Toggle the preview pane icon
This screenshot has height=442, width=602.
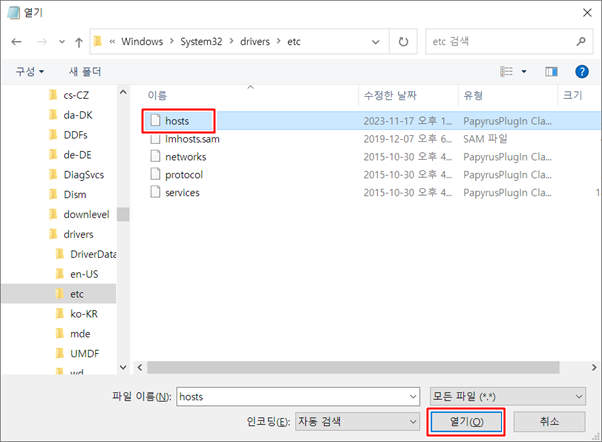551,71
